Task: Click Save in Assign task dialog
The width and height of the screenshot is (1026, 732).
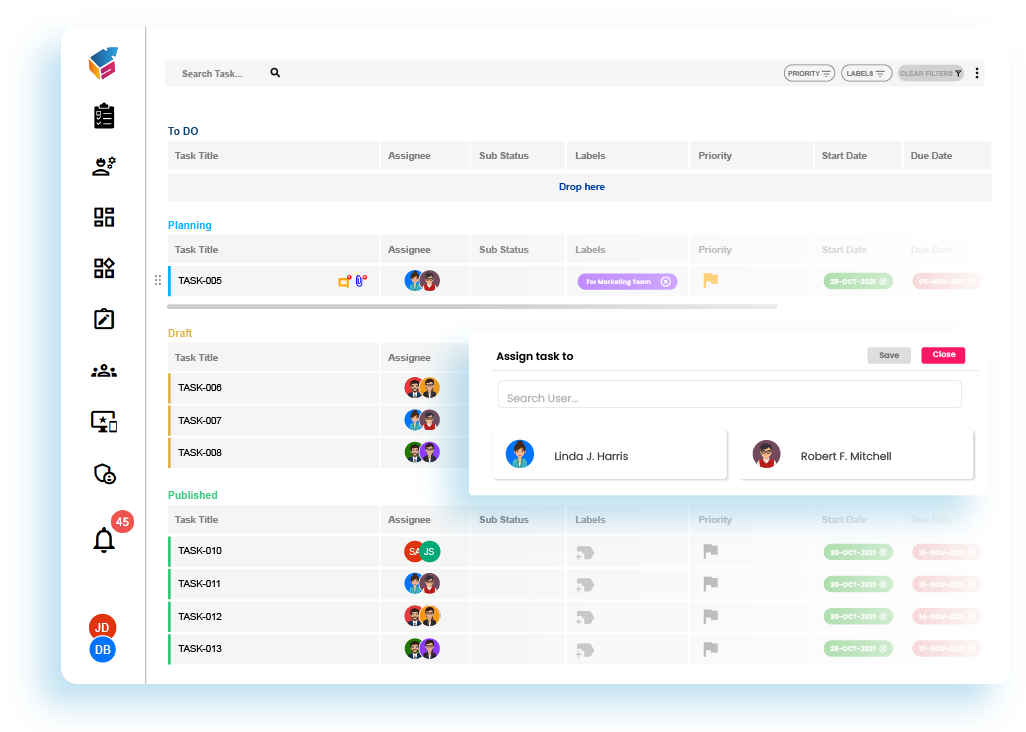Action: click(889, 355)
